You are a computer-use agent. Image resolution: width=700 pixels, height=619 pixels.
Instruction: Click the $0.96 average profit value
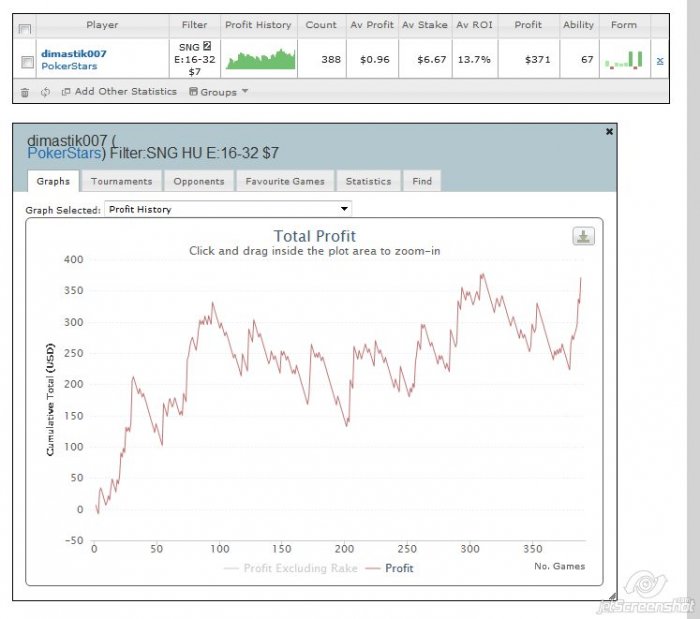click(x=375, y=59)
